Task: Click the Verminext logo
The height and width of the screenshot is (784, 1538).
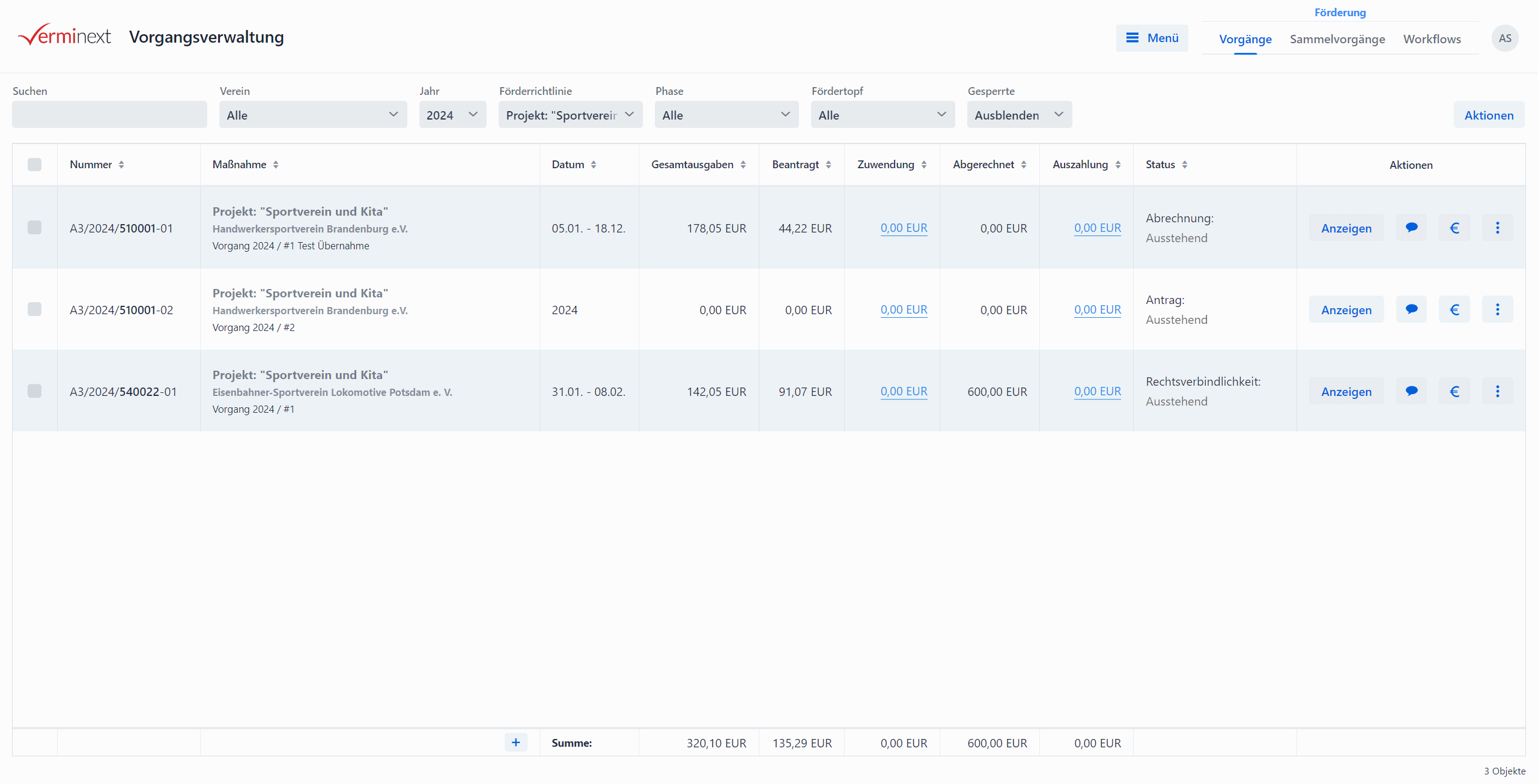Action: (x=65, y=36)
